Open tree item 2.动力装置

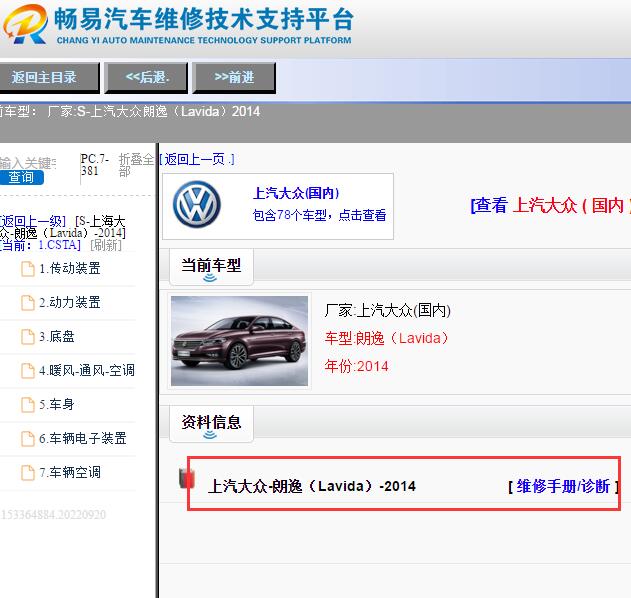click(x=70, y=302)
